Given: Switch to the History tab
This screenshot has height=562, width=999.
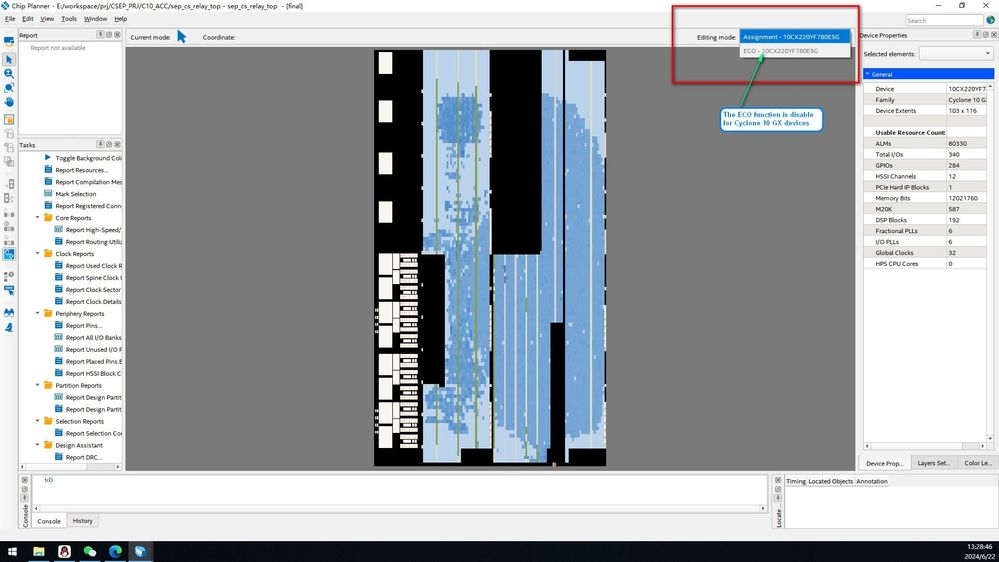Looking at the screenshot, I should click(82, 521).
